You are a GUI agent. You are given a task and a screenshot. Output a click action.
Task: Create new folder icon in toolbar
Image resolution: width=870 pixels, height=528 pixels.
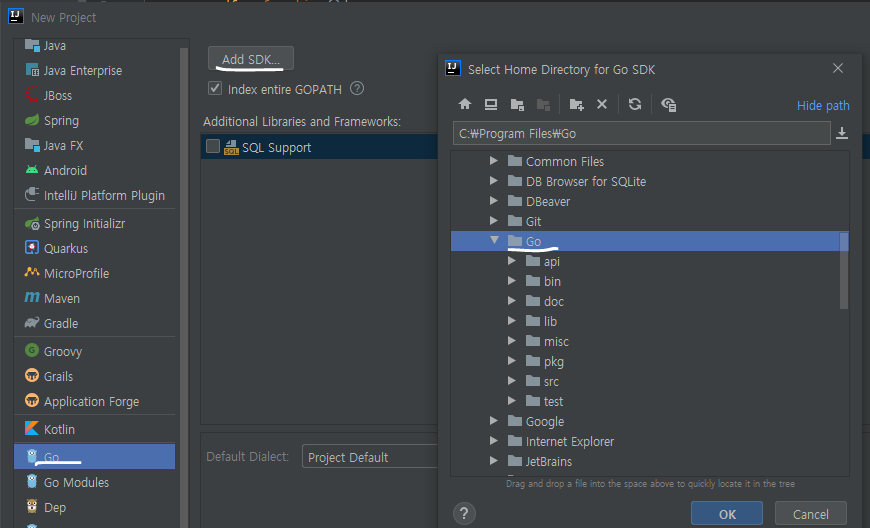click(x=576, y=104)
